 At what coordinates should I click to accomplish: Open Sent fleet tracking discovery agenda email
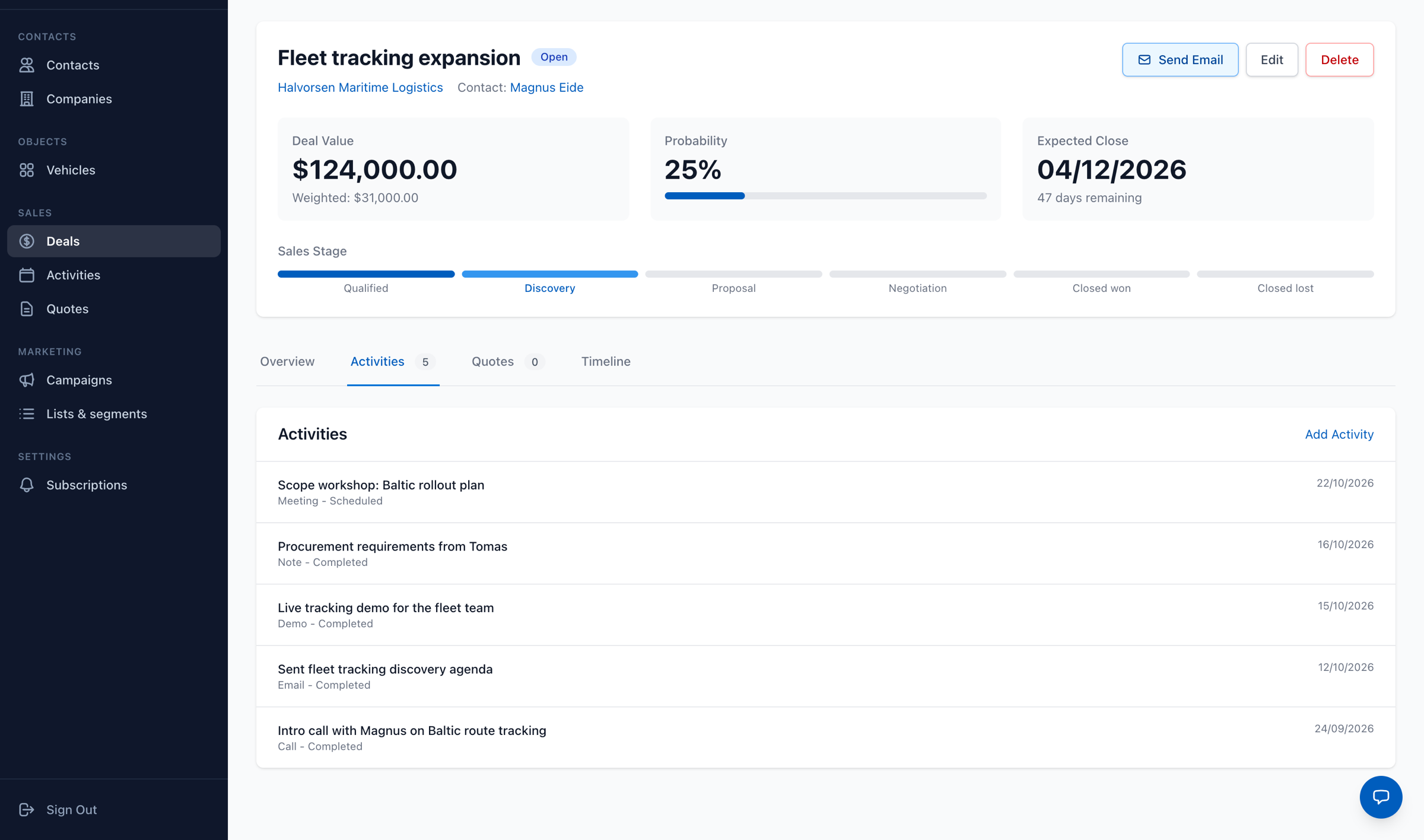pos(825,676)
